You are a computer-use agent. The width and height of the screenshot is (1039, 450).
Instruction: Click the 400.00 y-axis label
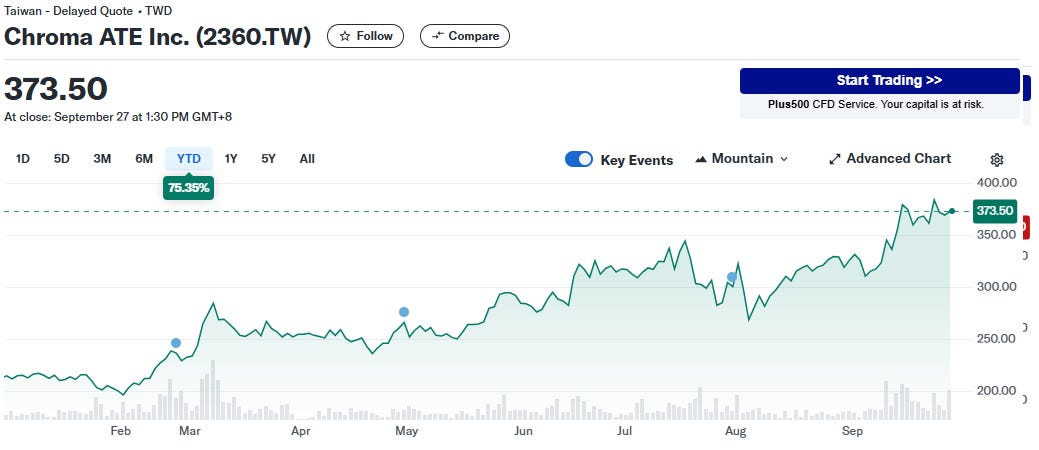click(997, 183)
